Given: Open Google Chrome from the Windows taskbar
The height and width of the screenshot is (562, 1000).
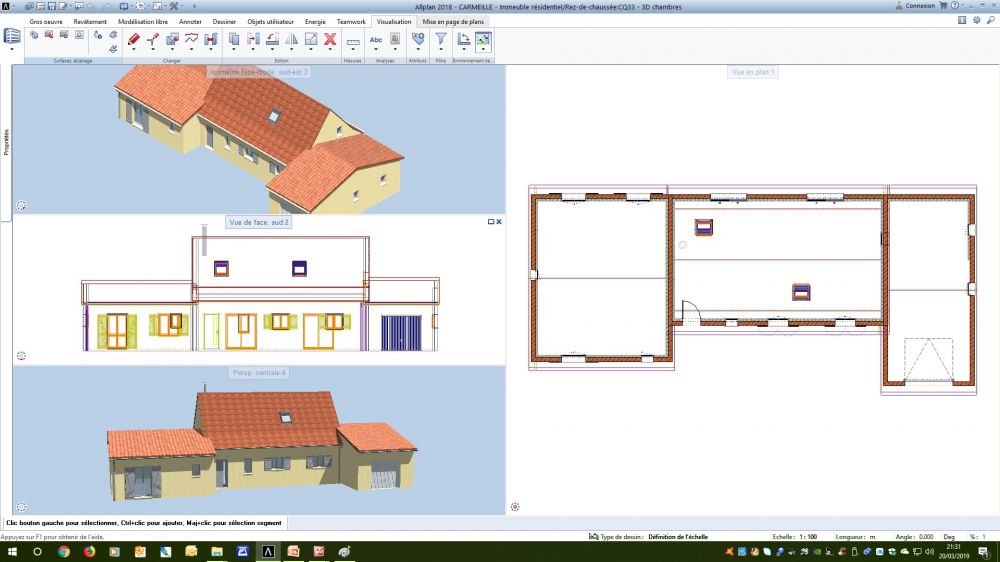Looking at the screenshot, I should [64, 551].
